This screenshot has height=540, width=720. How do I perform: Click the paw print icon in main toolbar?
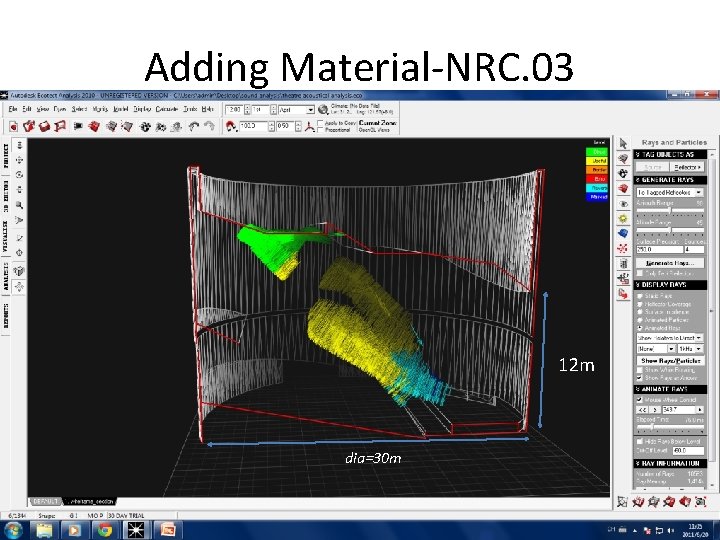point(145,126)
